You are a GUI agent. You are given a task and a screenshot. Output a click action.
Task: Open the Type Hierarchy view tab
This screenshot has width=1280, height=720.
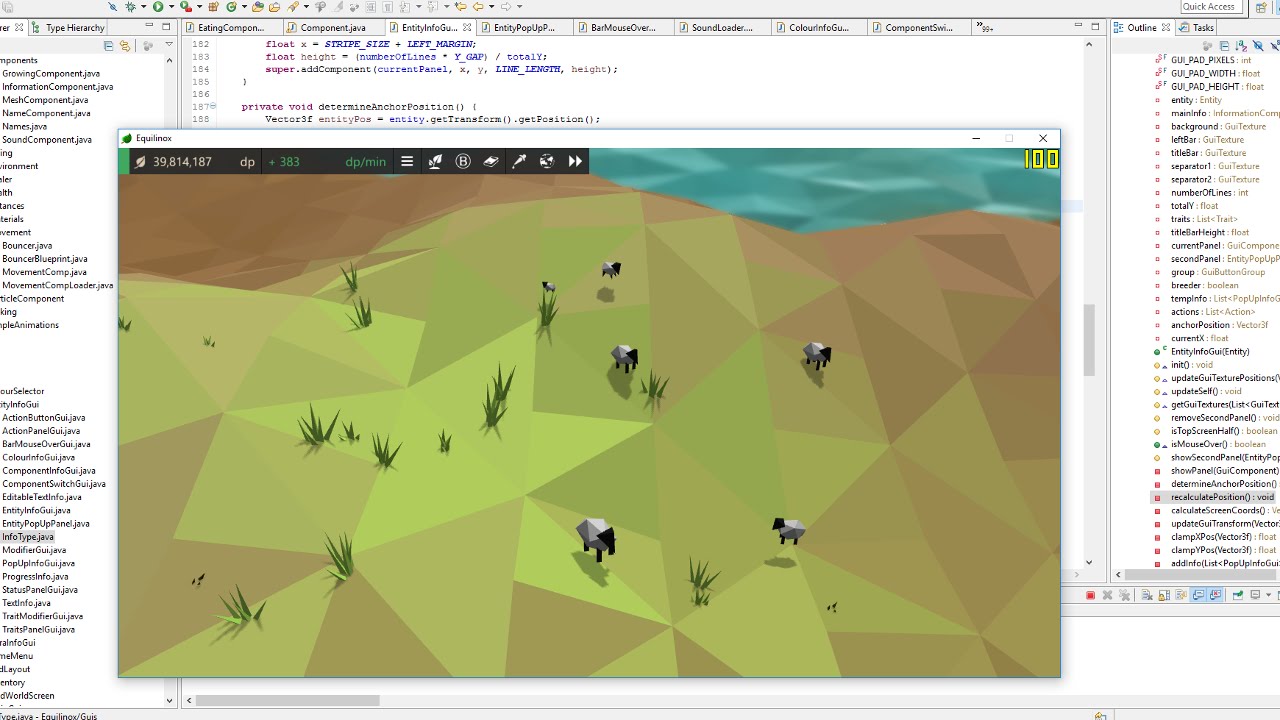[x=67, y=28]
